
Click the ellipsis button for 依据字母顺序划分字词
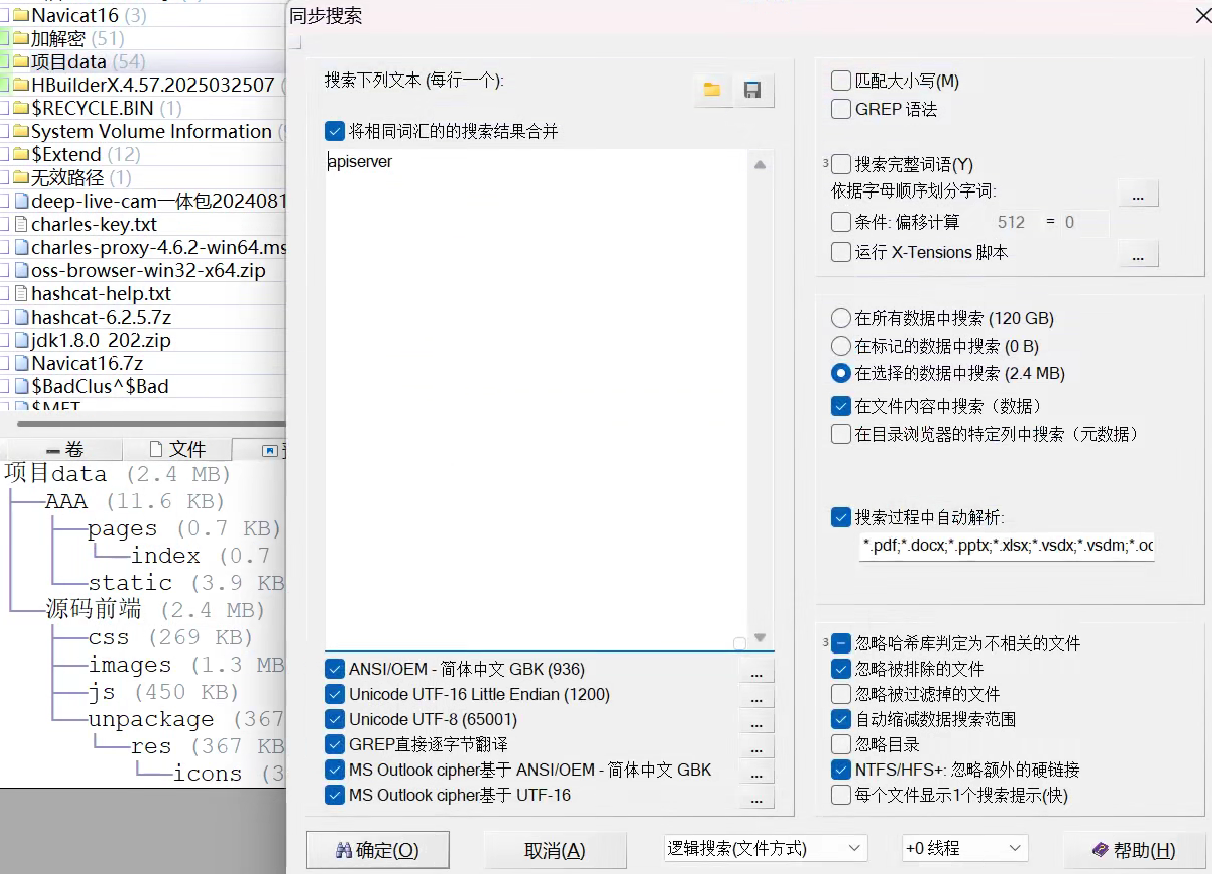pos(1137,194)
